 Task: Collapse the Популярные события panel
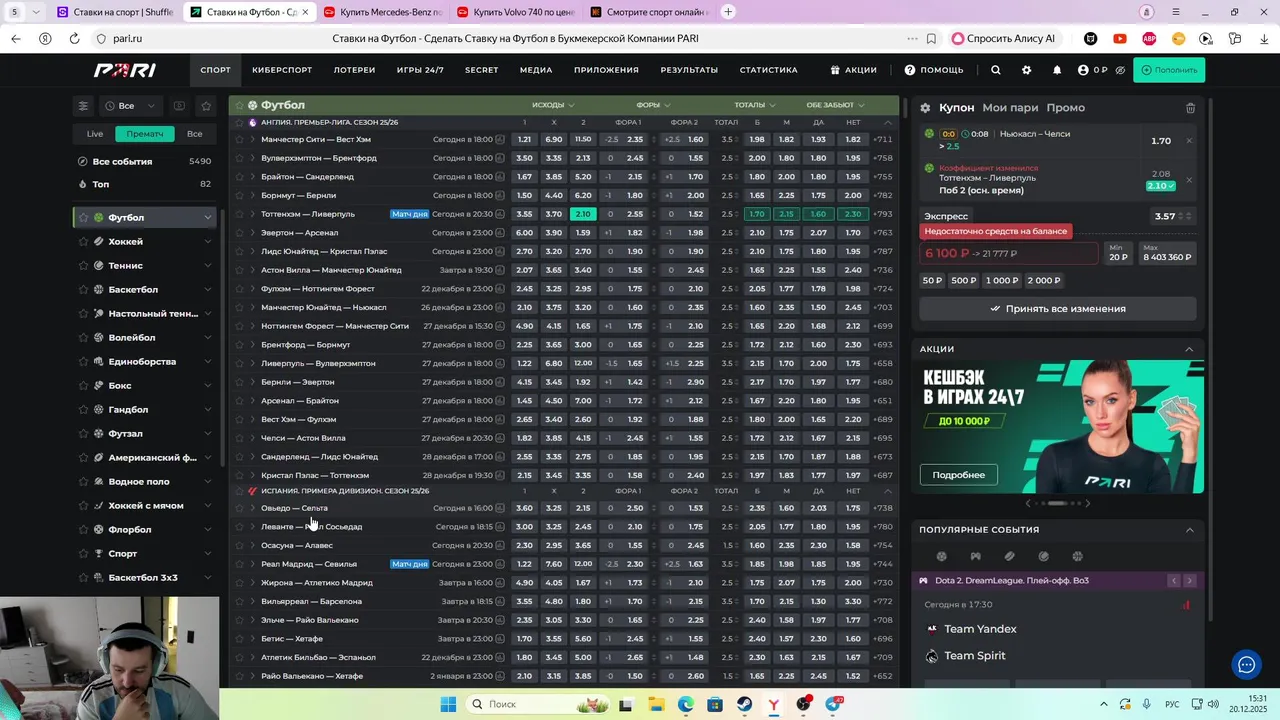point(1189,529)
